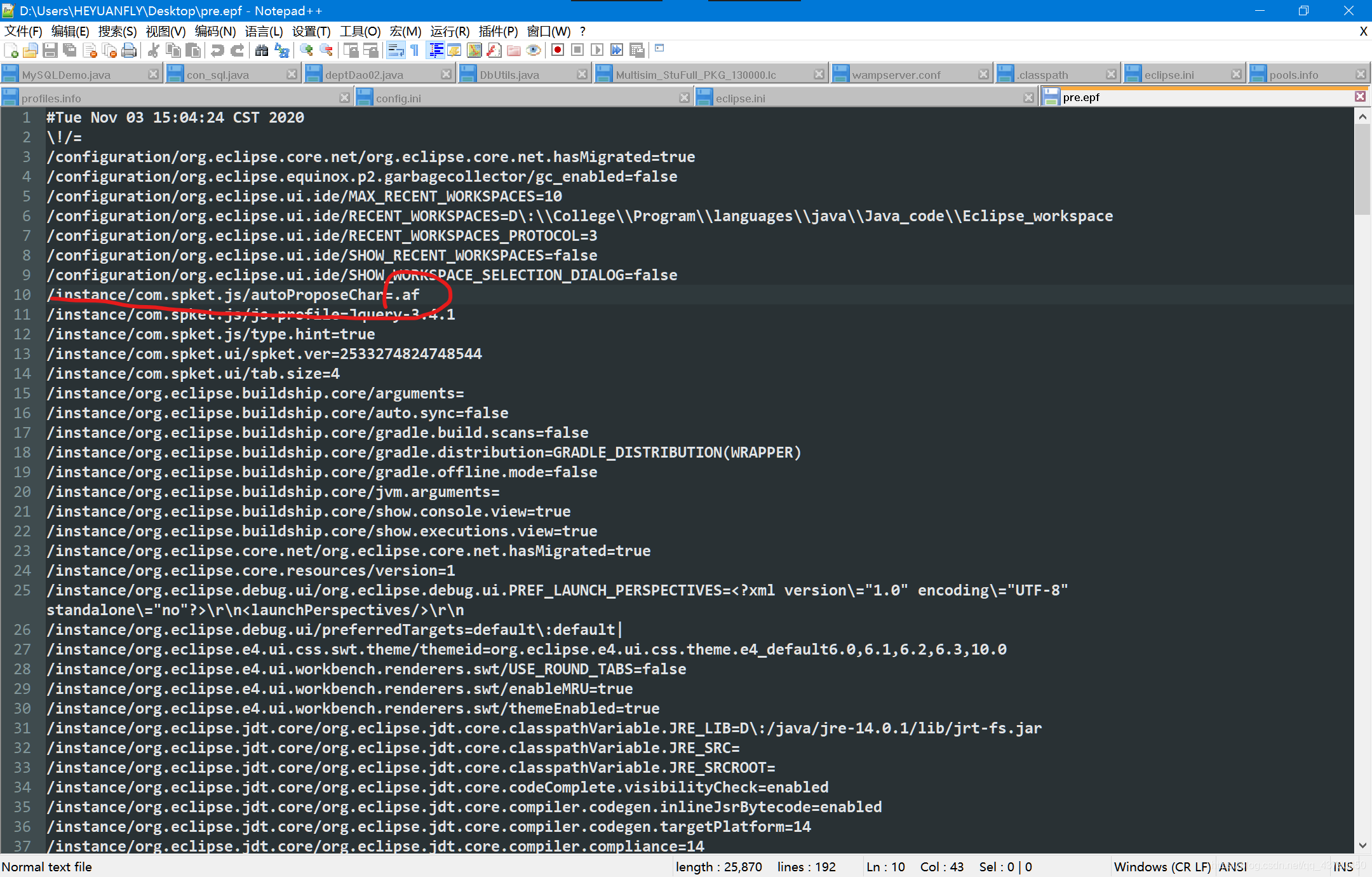This screenshot has height=877, width=1372.
Task: Open the 搜索(S) menu
Action: (118, 32)
